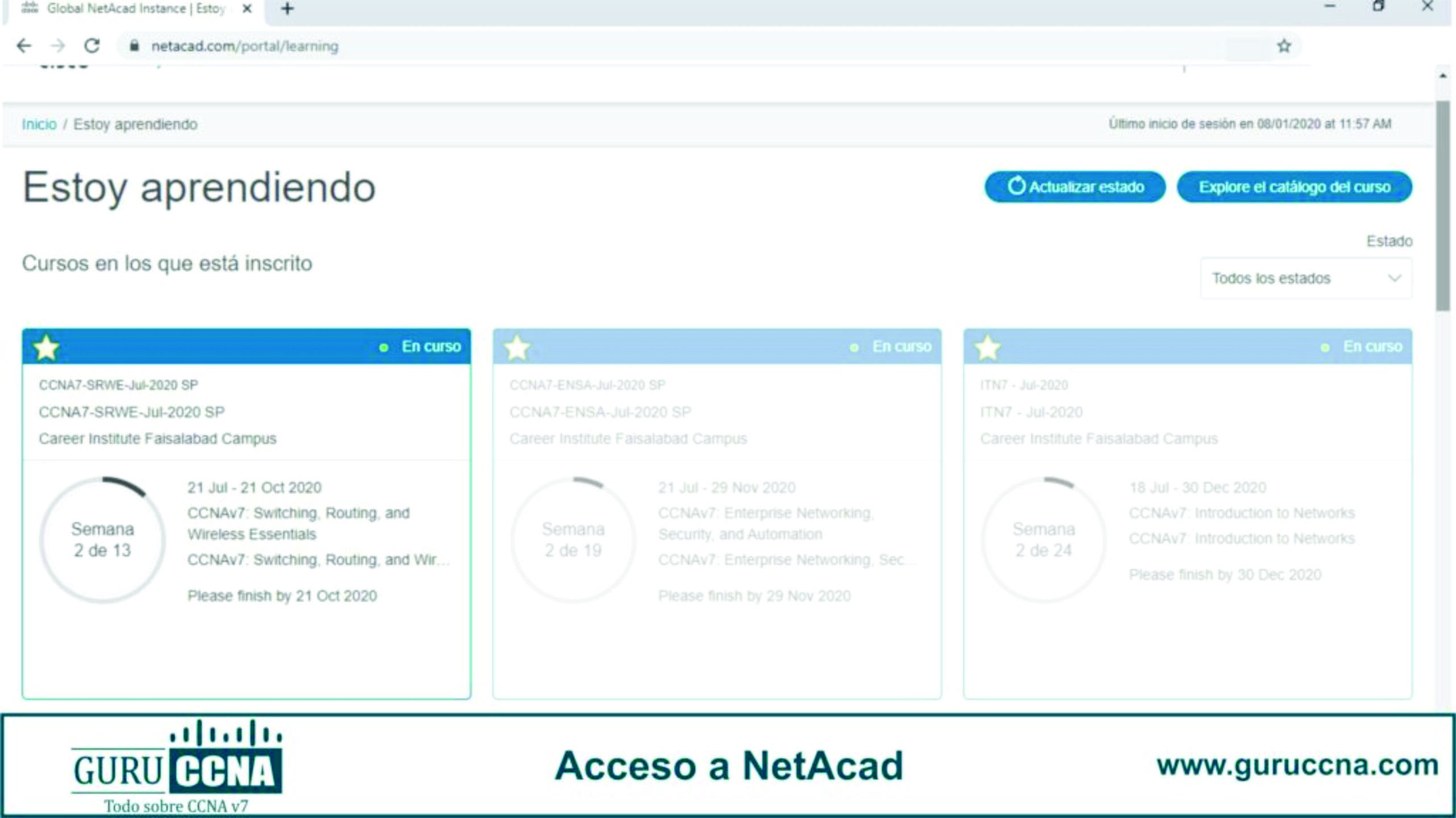The height and width of the screenshot is (818, 1456).
Task: Close the Global NetAcad Instance tab
Action: (247, 9)
